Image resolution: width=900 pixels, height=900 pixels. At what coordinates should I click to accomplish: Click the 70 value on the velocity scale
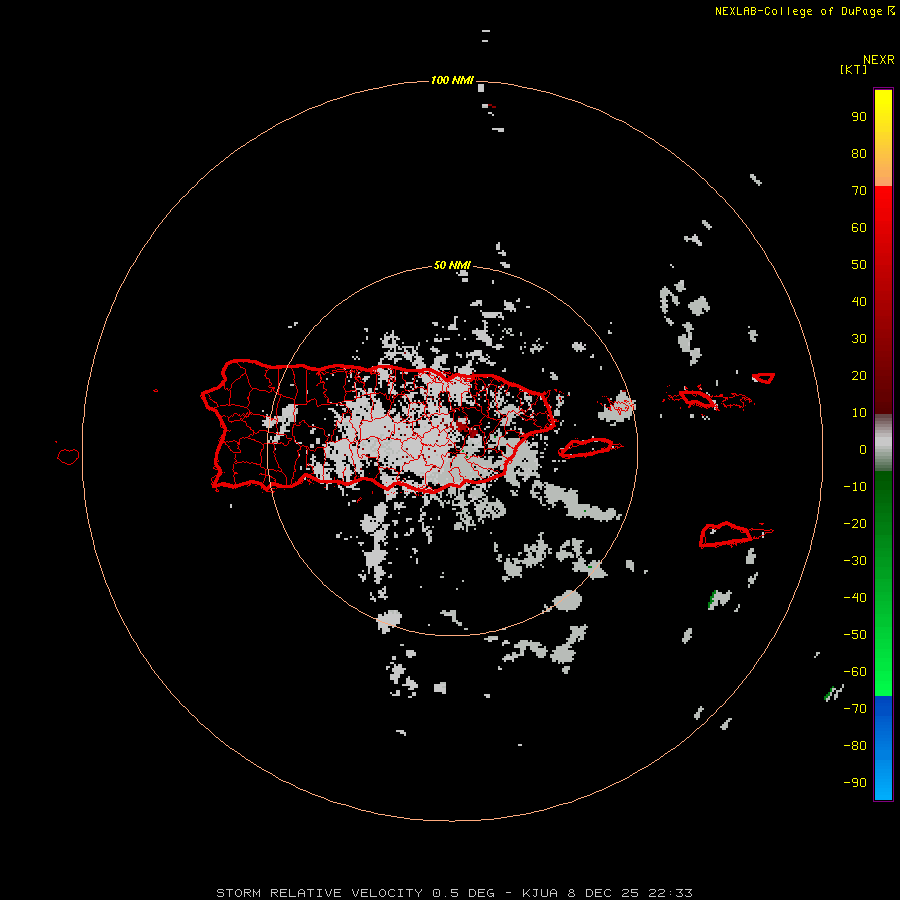pos(859,191)
